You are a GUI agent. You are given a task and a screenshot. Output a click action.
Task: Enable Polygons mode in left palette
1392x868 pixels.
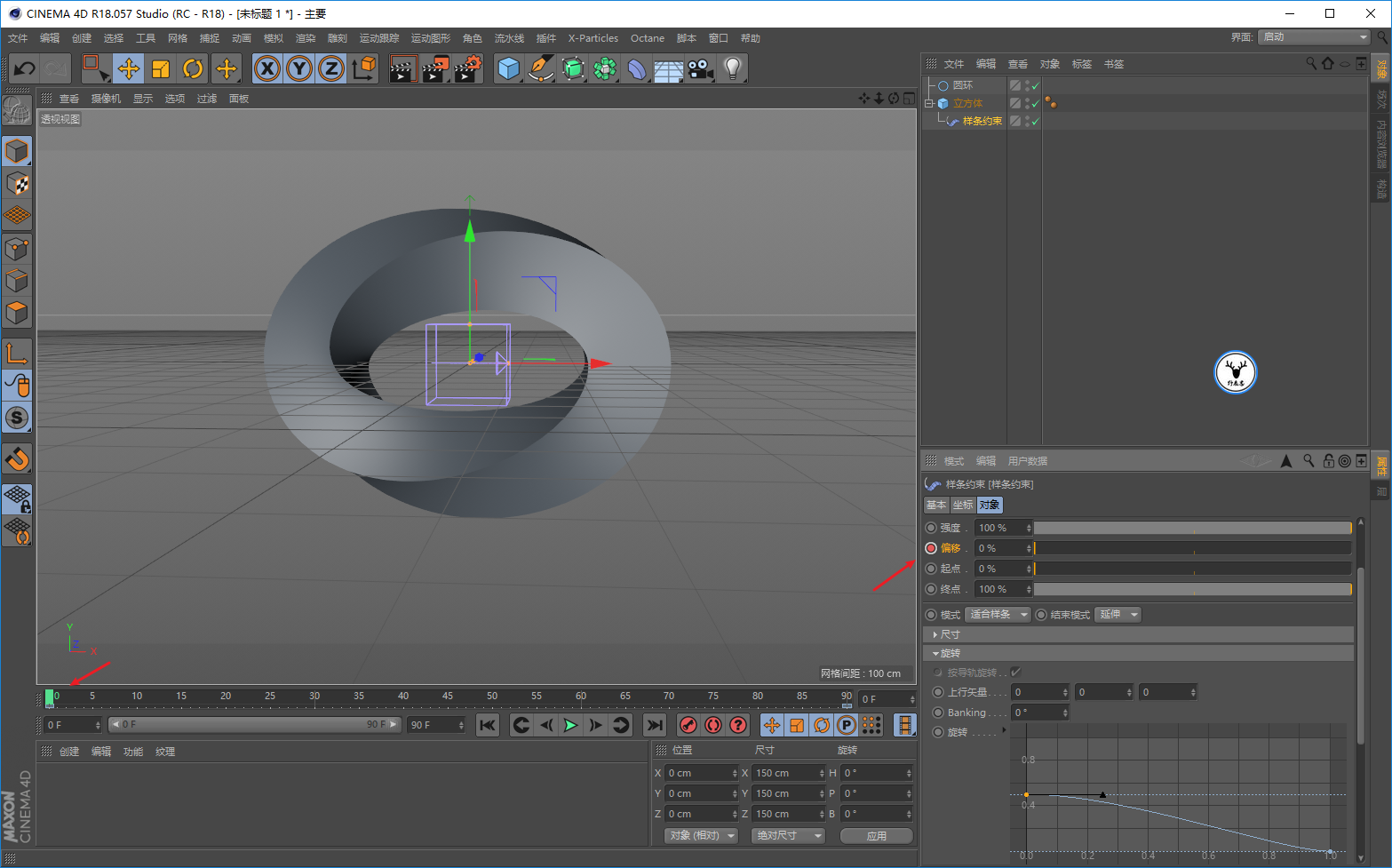(17, 313)
